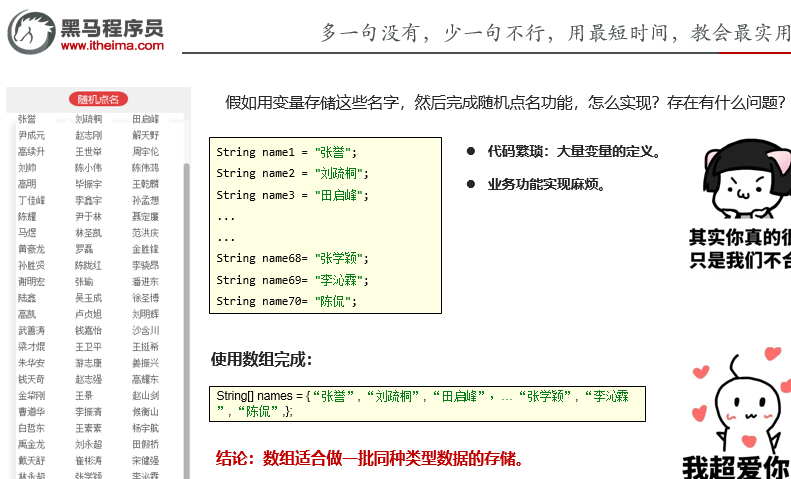The height and width of the screenshot is (479, 791).
Task: Select 王景 in the name list
Action: coord(84,395)
